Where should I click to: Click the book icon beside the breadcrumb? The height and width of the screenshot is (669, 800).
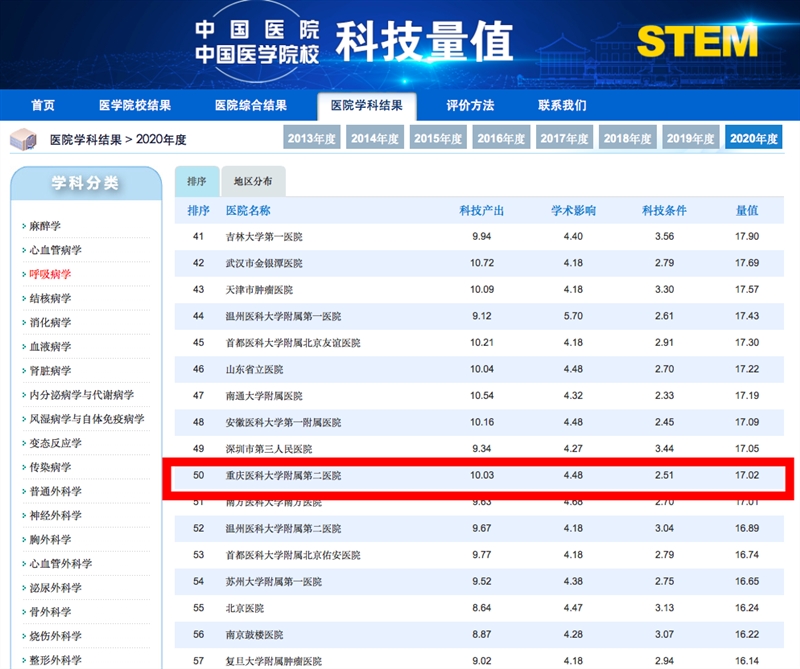tap(26, 139)
